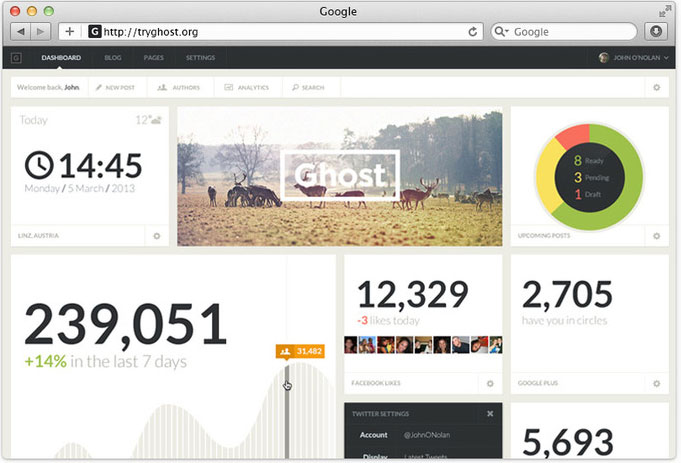Screen dimensions: 681x463
Task: Select the red Draft segment of the donut
Action: [573, 134]
